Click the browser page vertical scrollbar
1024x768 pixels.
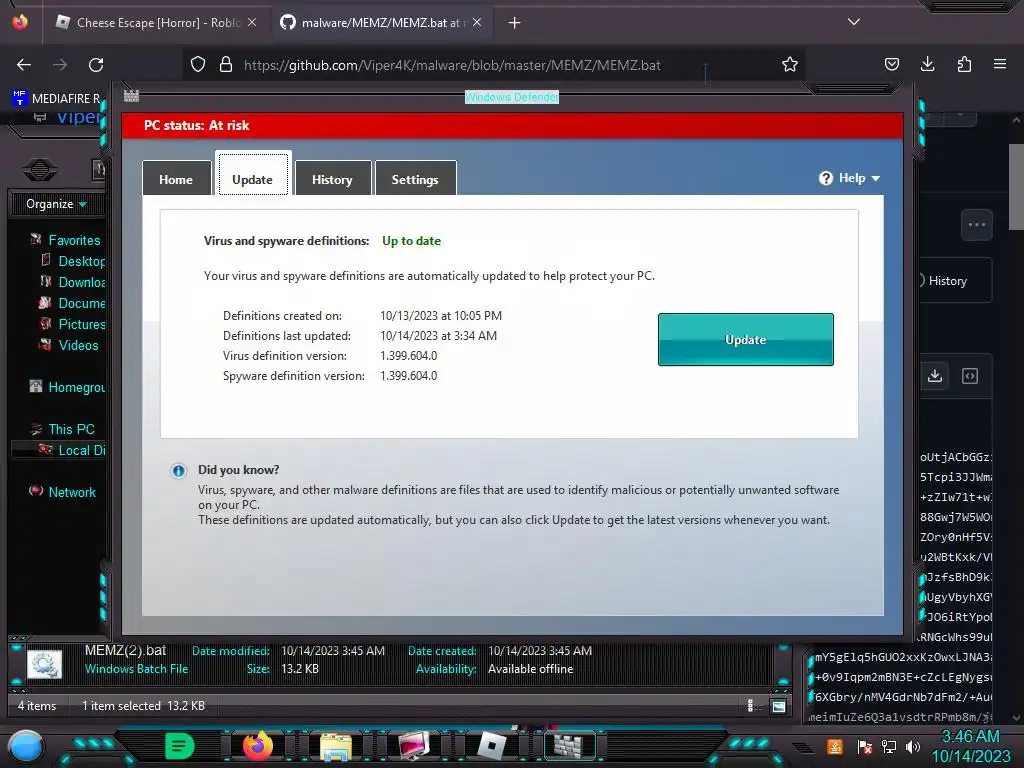click(x=1016, y=187)
